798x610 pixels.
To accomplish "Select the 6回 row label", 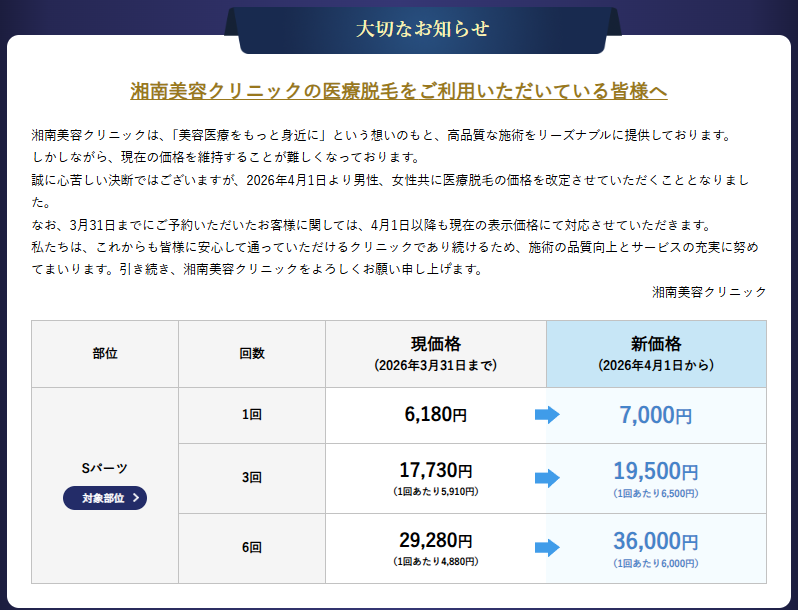I will (x=252, y=548).
